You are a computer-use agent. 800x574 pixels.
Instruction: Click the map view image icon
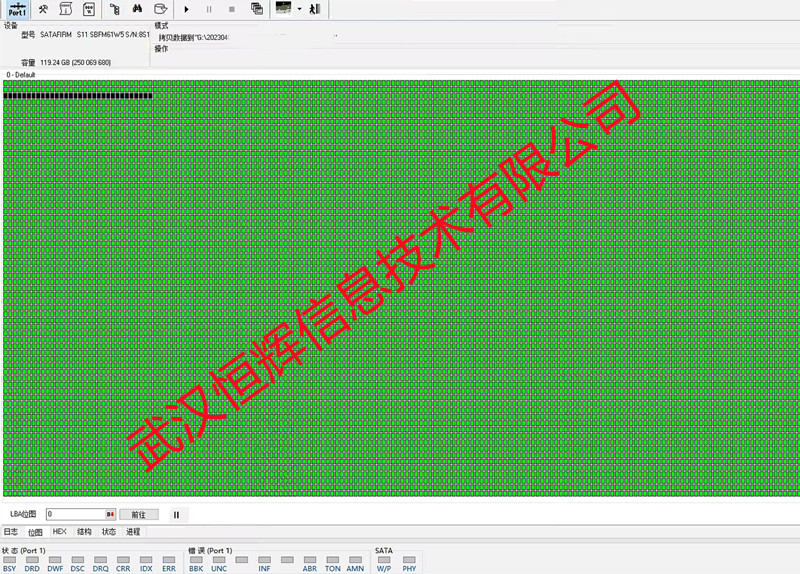[284, 8]
